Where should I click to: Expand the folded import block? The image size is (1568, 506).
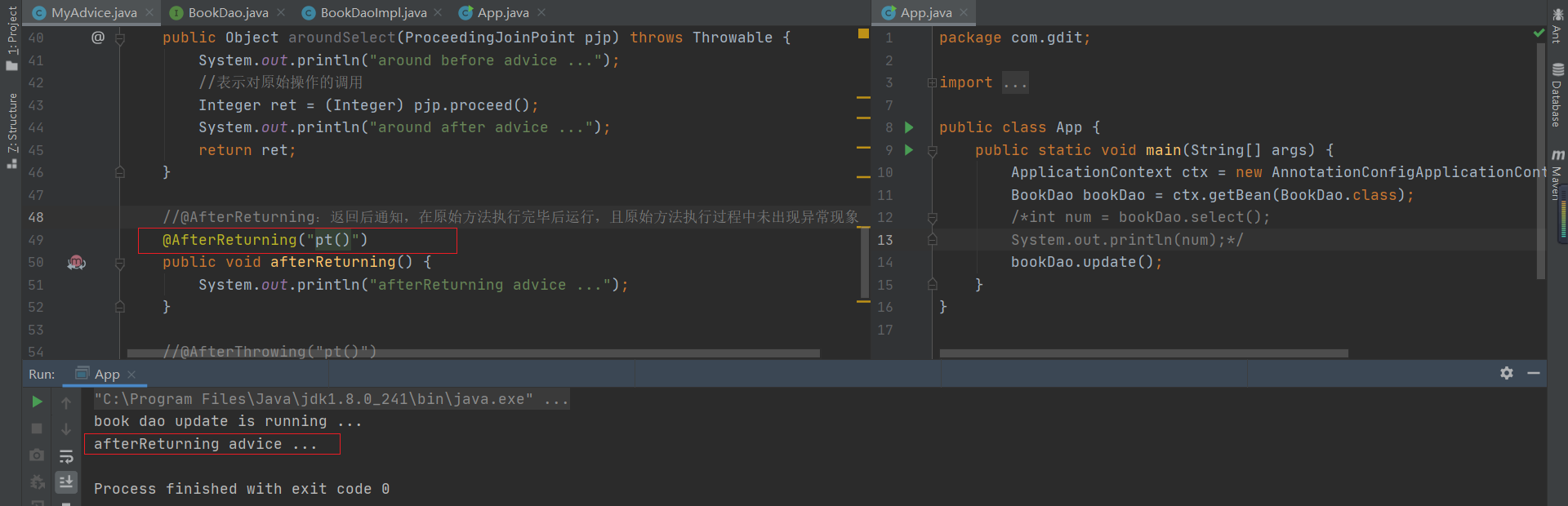click(x=932, y=82)
